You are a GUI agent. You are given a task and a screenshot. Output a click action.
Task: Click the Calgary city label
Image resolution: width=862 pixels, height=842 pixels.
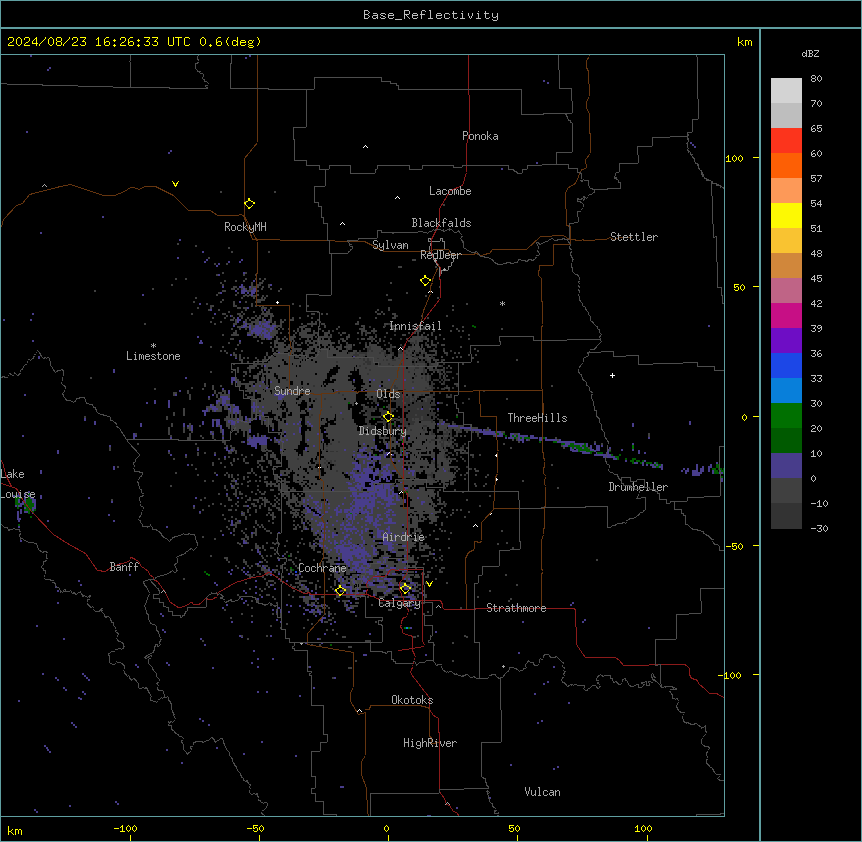coord(400,603)
